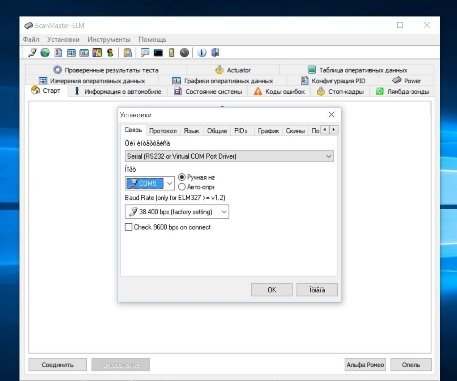Click right arrow to scroll dialog tabs
The height and width of the screenshot is (381, 457).
(334, 129)
